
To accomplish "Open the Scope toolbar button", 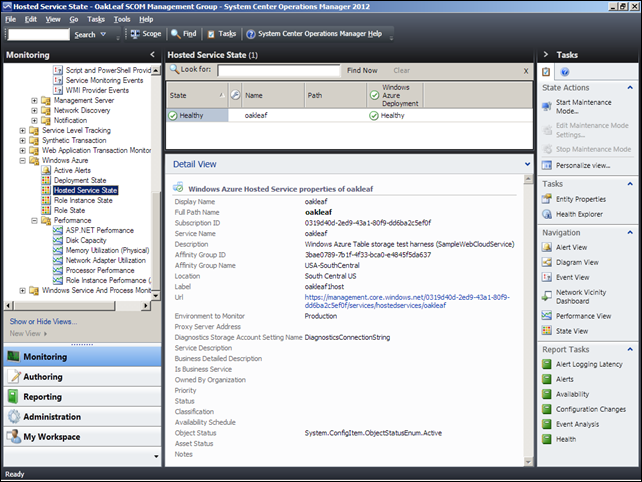I will pyautogui.click(x=146, y=34).
